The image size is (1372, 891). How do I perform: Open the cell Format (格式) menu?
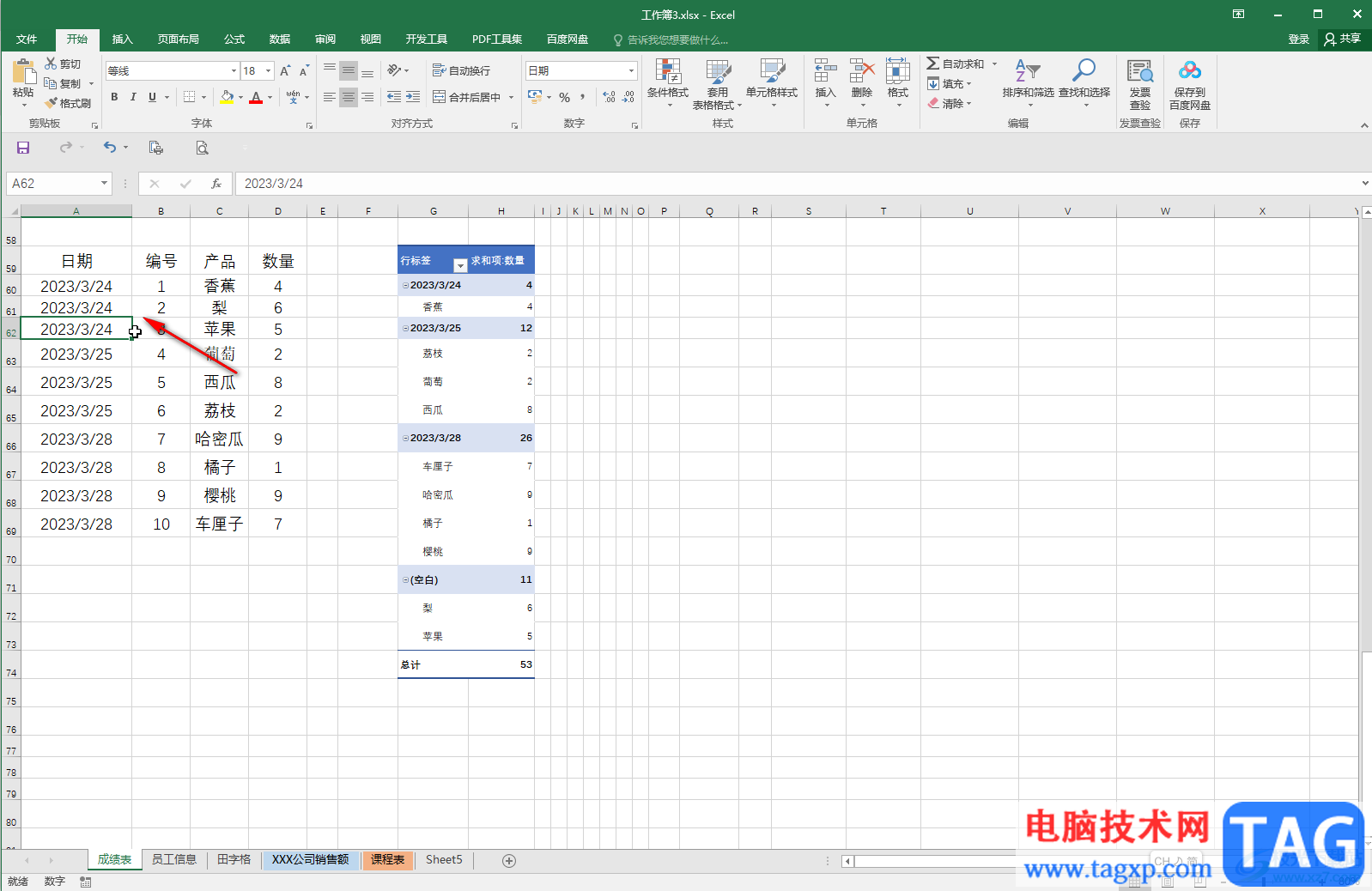[898, 82]
